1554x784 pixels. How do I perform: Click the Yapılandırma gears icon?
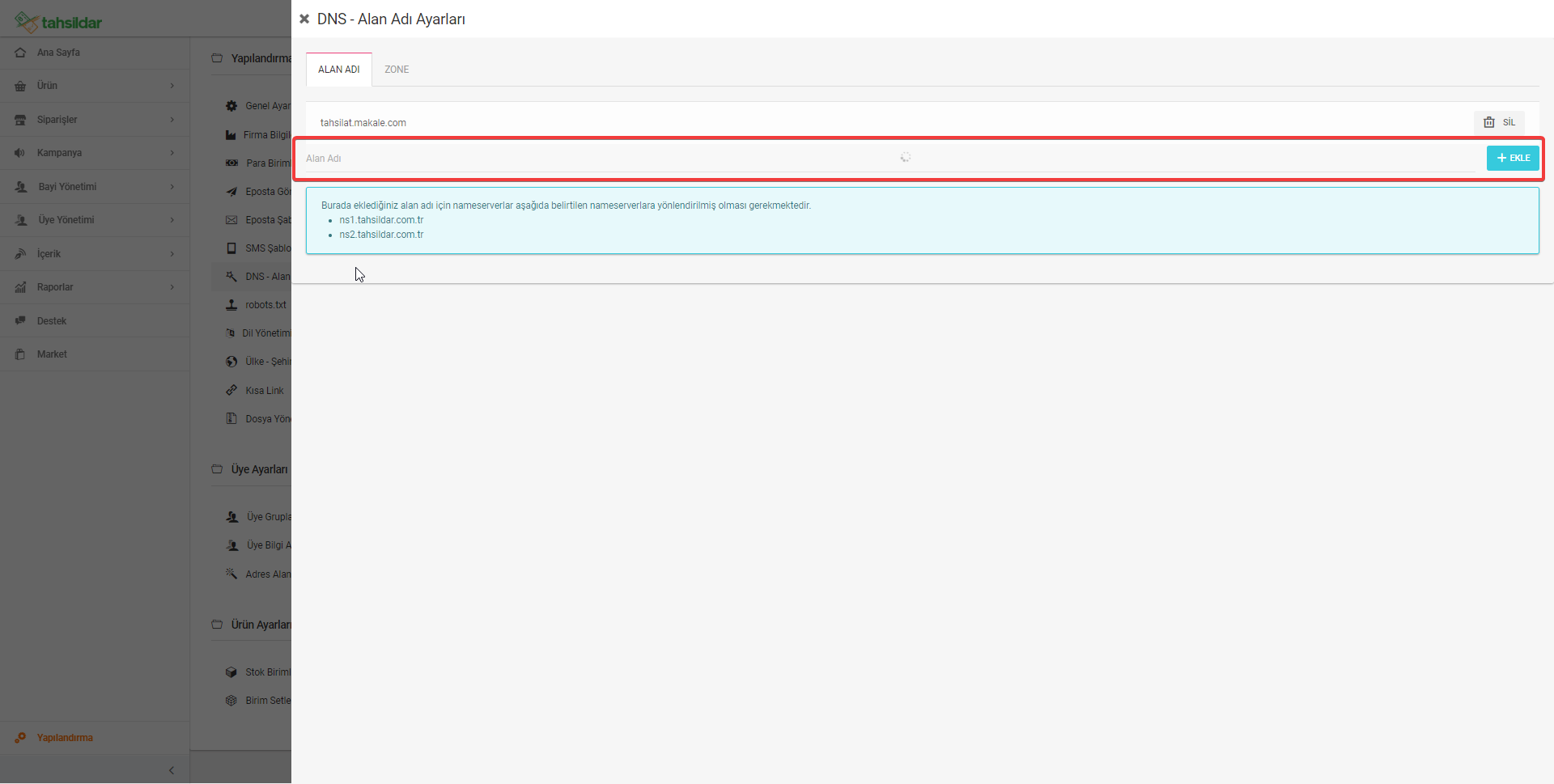pos(20,738)
